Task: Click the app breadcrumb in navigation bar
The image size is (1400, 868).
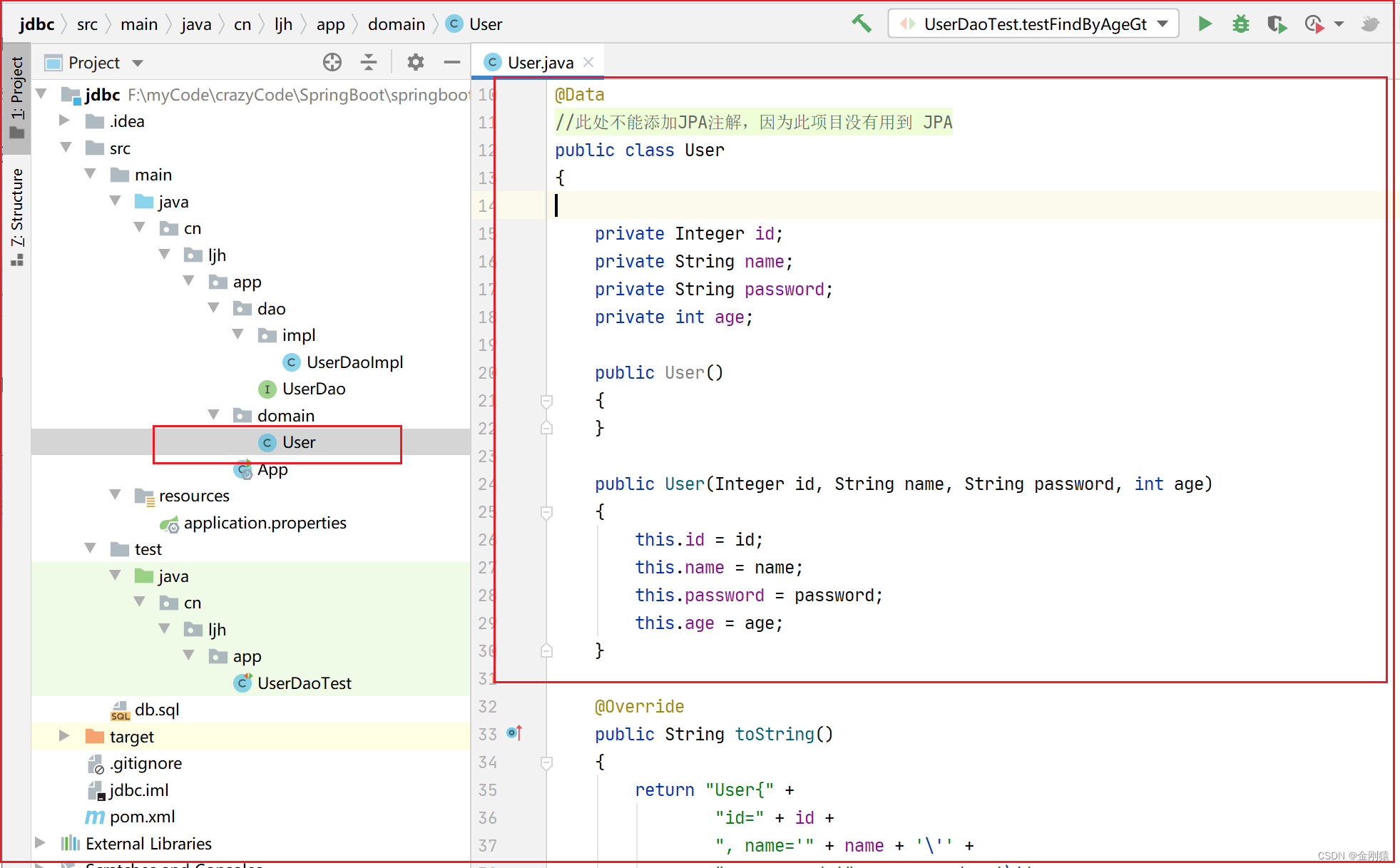Action: tap(330, 24)
